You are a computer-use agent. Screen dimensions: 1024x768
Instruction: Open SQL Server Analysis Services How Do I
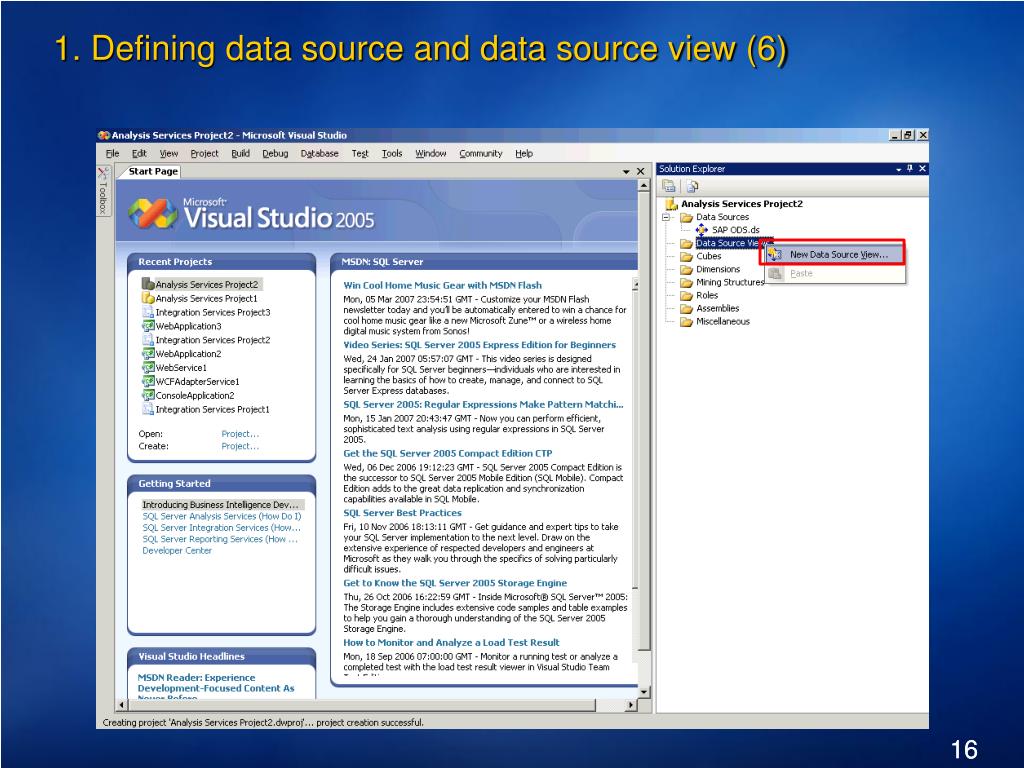pyautogui.click(x=221, y=516)
